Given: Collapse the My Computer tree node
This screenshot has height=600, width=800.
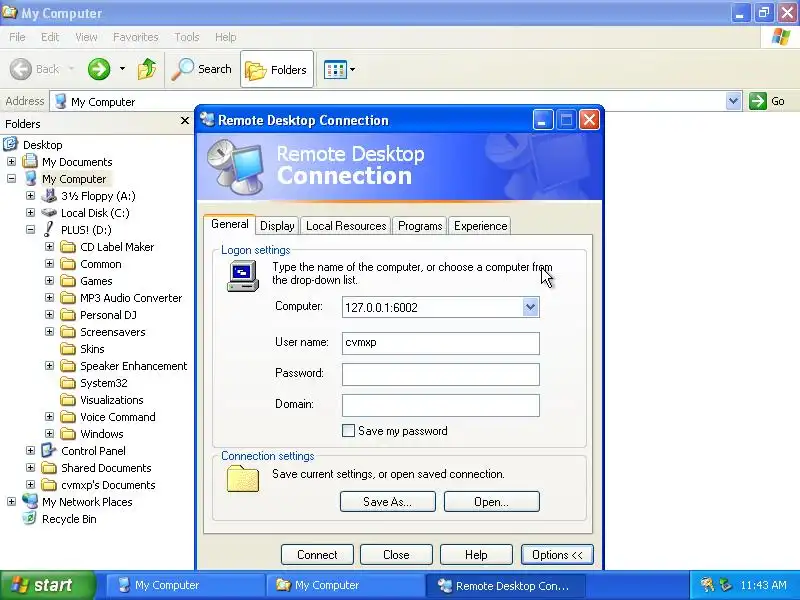Looking at the screenshot, I should [11, 179].
